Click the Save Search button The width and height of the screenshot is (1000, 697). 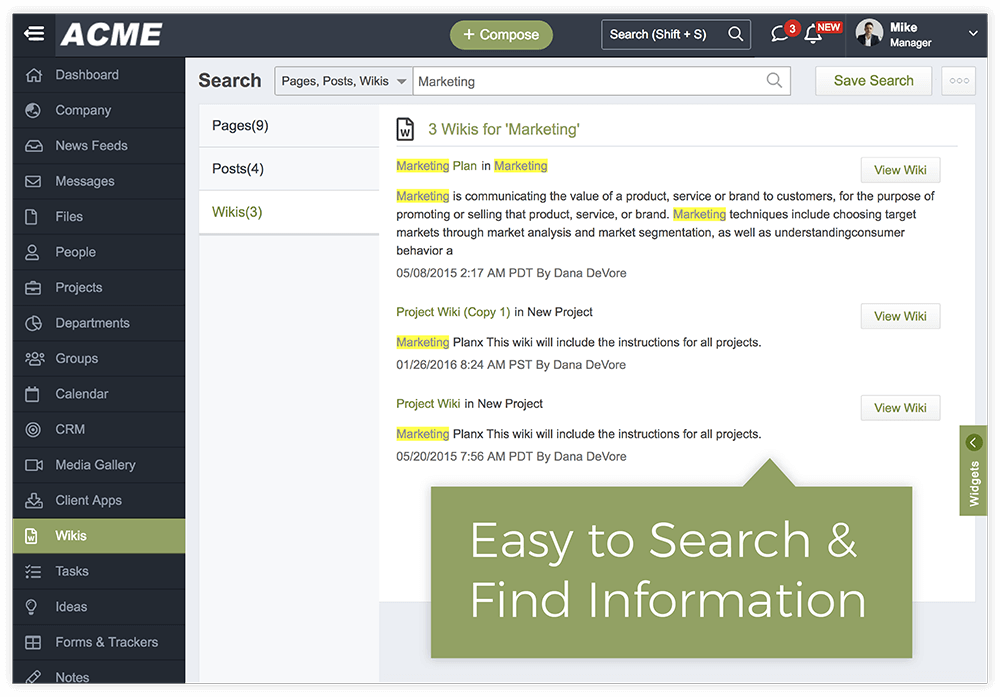click(x=873, y=80)
